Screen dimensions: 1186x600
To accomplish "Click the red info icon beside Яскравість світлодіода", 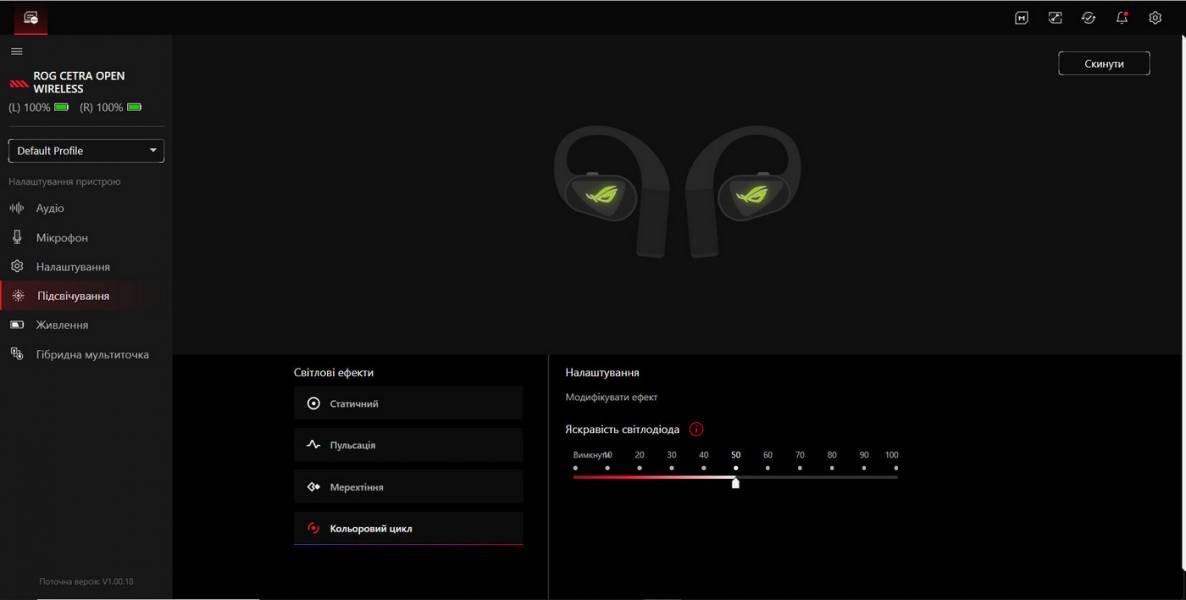I will click(x=697, y=428).
